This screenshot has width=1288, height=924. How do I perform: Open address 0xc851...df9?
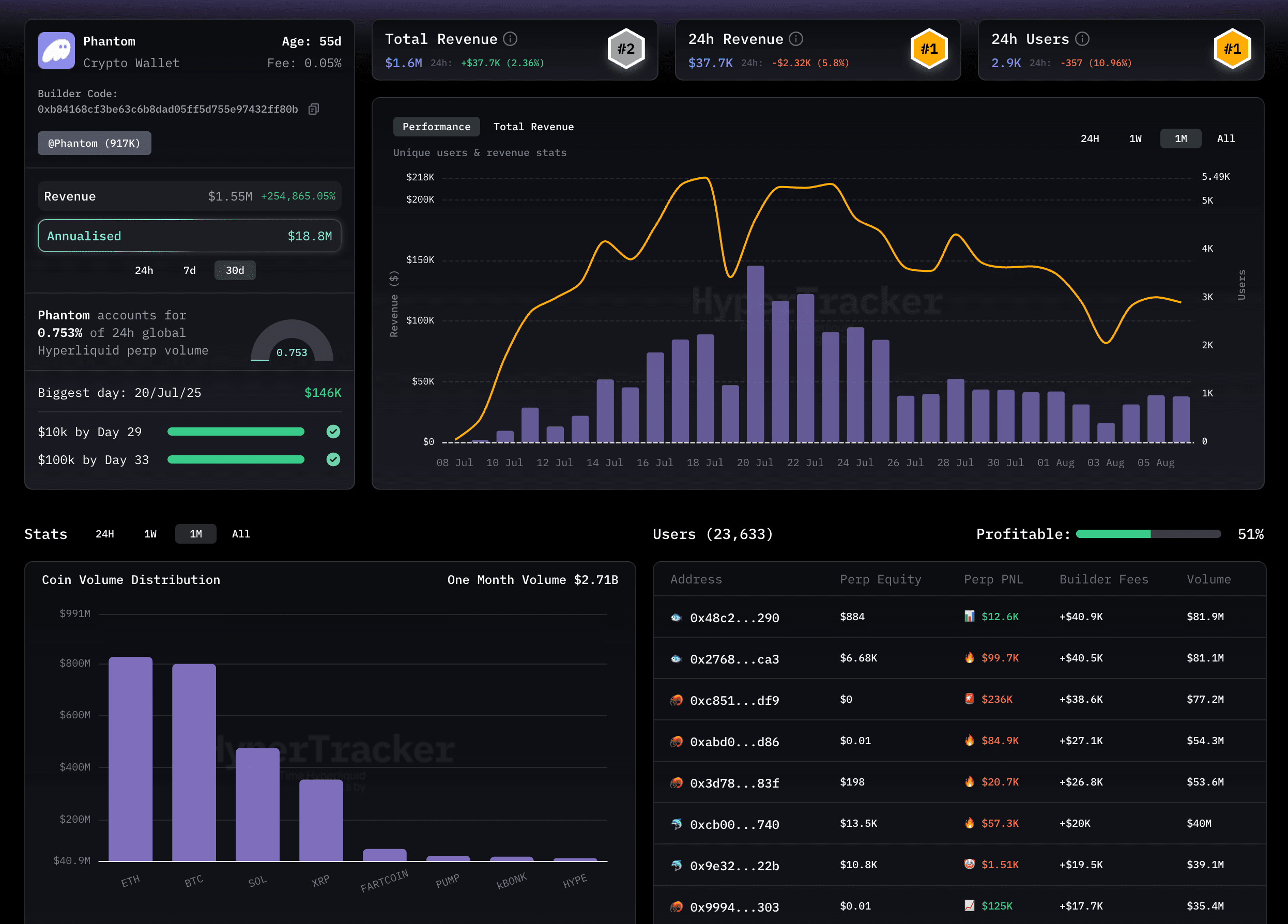(734, 701)
